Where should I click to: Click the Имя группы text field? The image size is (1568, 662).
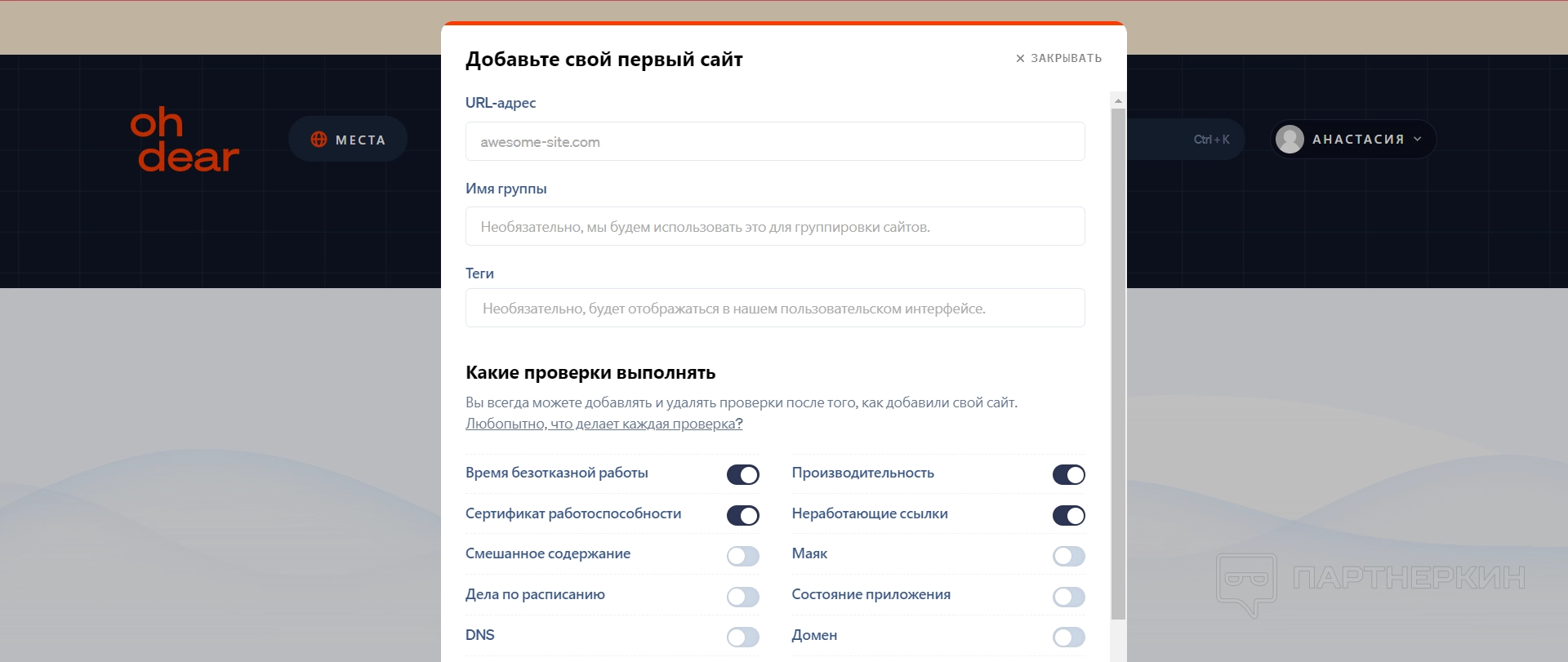(774, 227)
